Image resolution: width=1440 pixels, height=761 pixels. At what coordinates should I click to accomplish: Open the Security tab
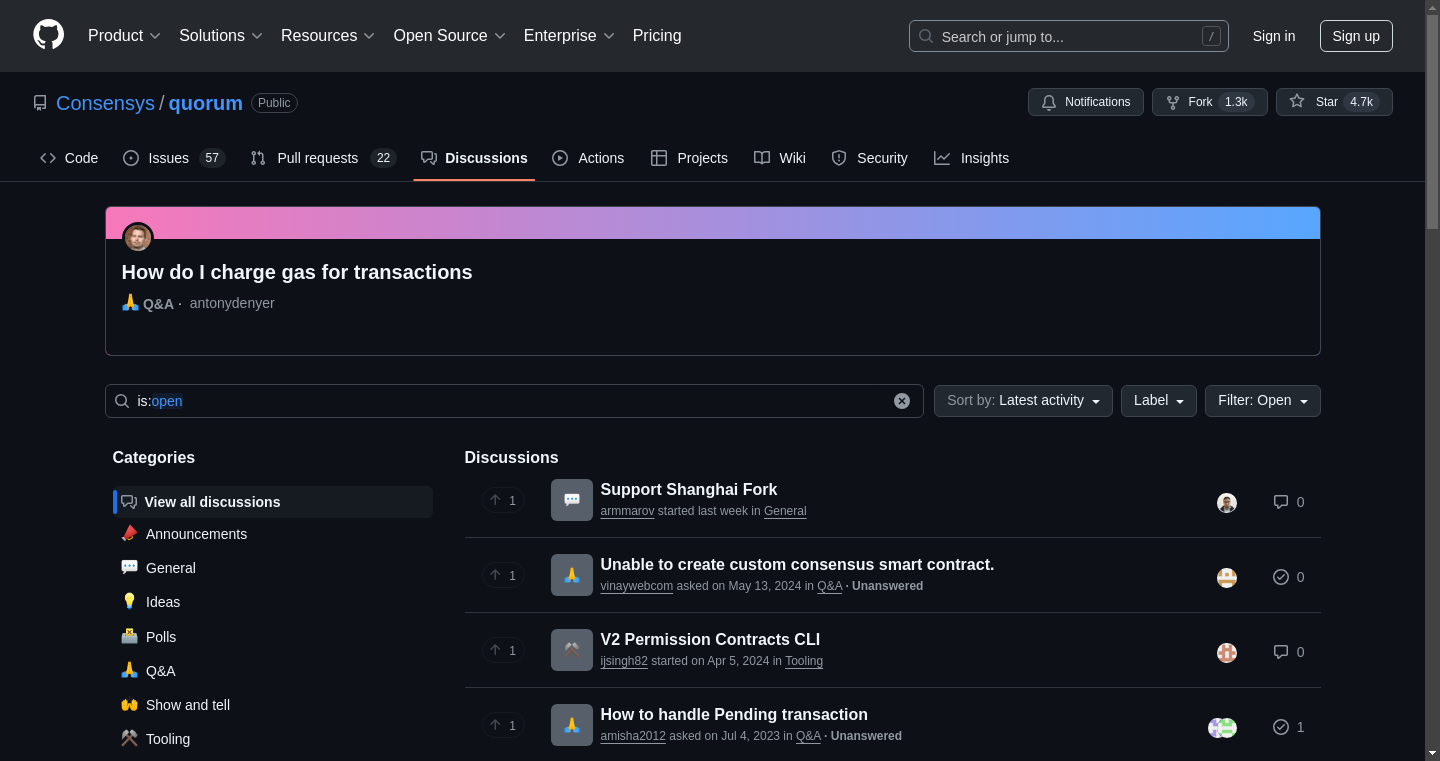[x=869, y=158]
